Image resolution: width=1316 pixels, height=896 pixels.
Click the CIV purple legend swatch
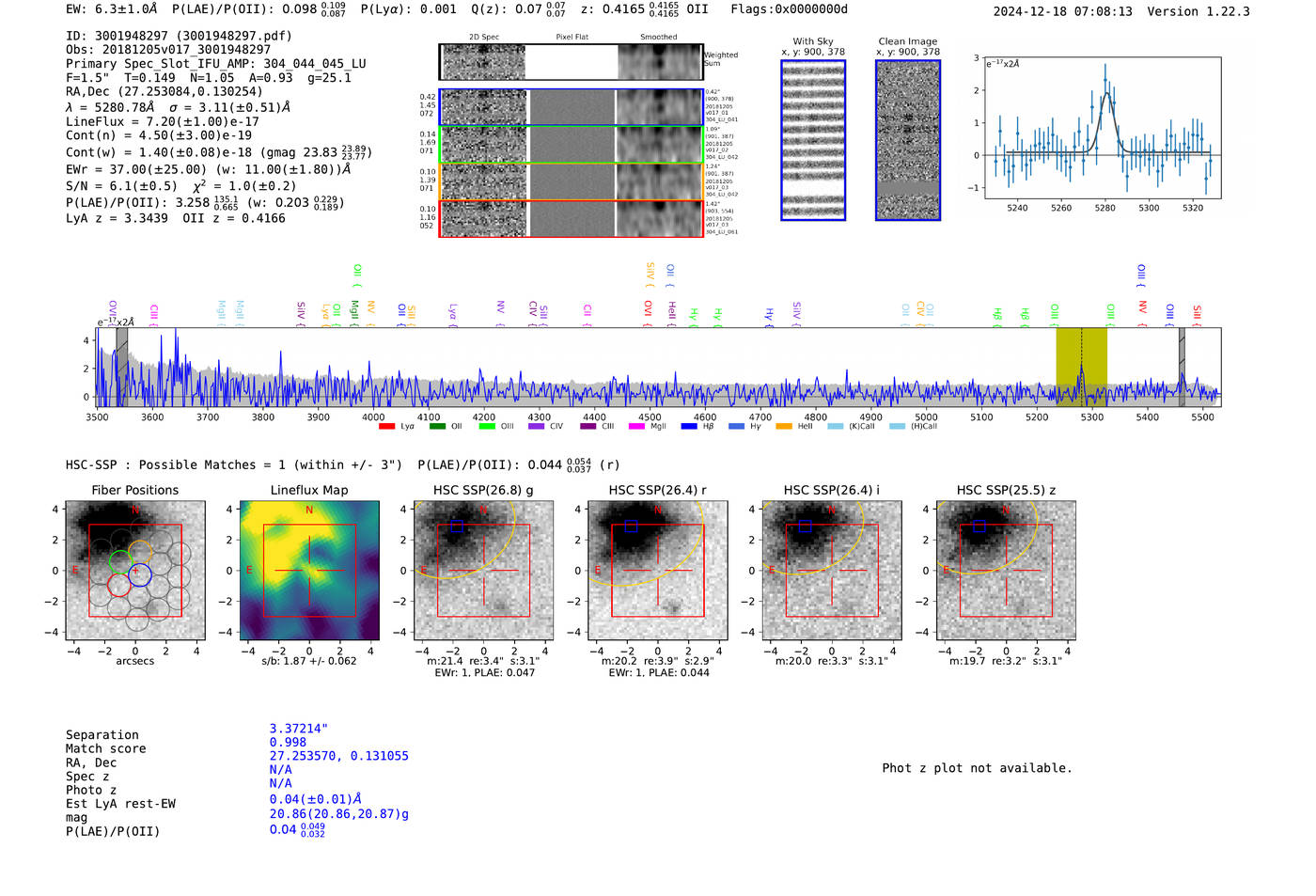click(x=537, y=427)
